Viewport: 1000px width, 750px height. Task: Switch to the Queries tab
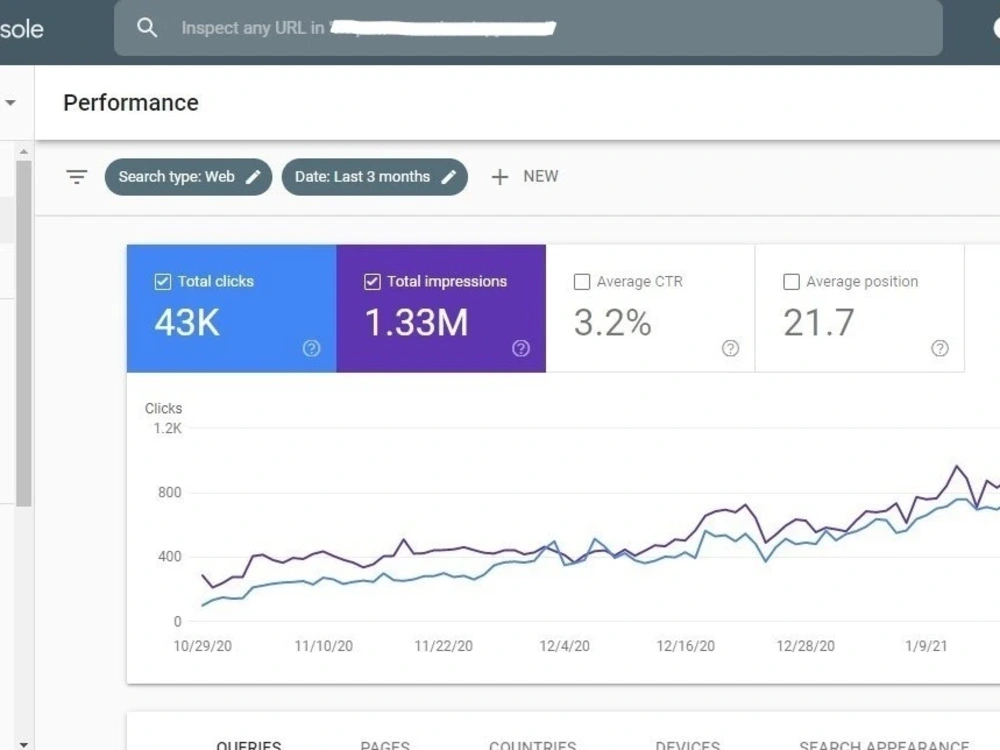[249, 745]
